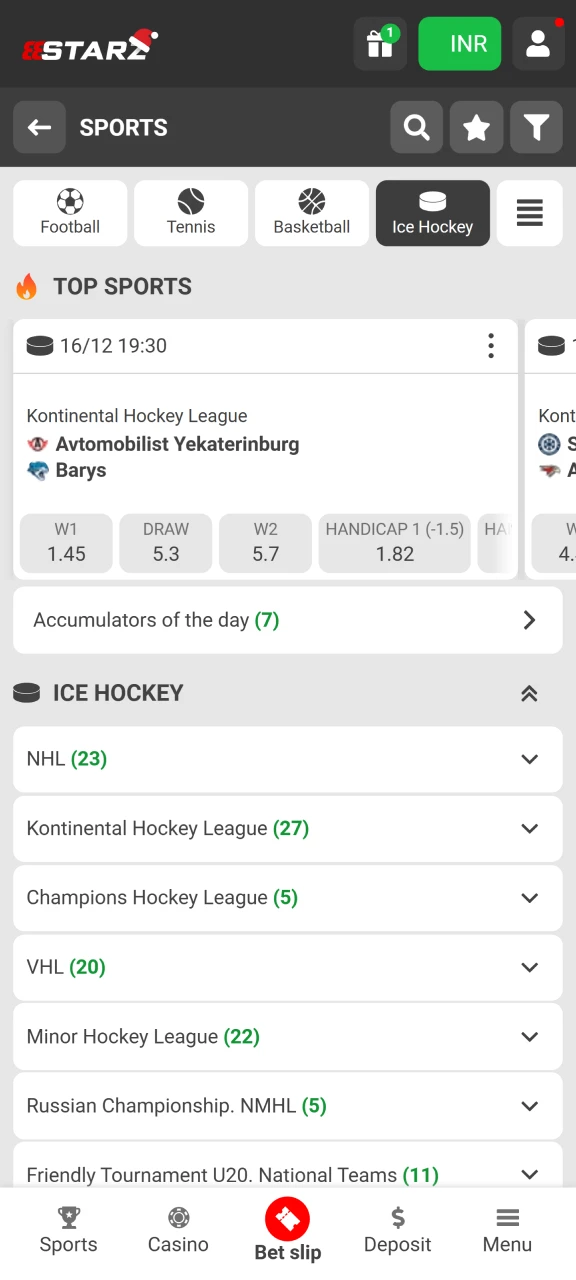This screenshot has height=1280, width=576.
Task: Open the three-dot menu on the match card
Action: (x=491, y=345)
